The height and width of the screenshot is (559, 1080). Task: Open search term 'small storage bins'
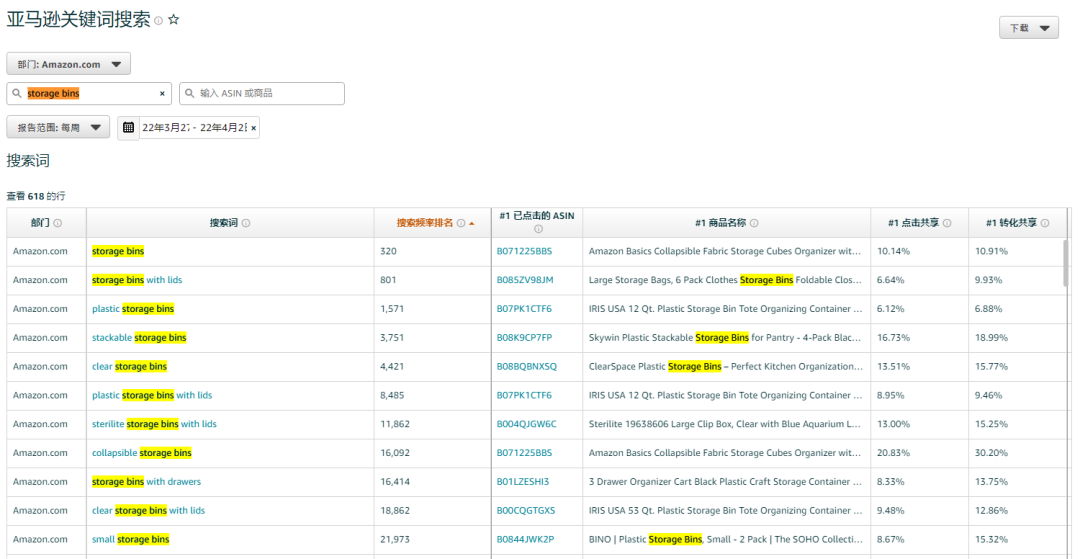pyautogui.click(x=131, y=540)
